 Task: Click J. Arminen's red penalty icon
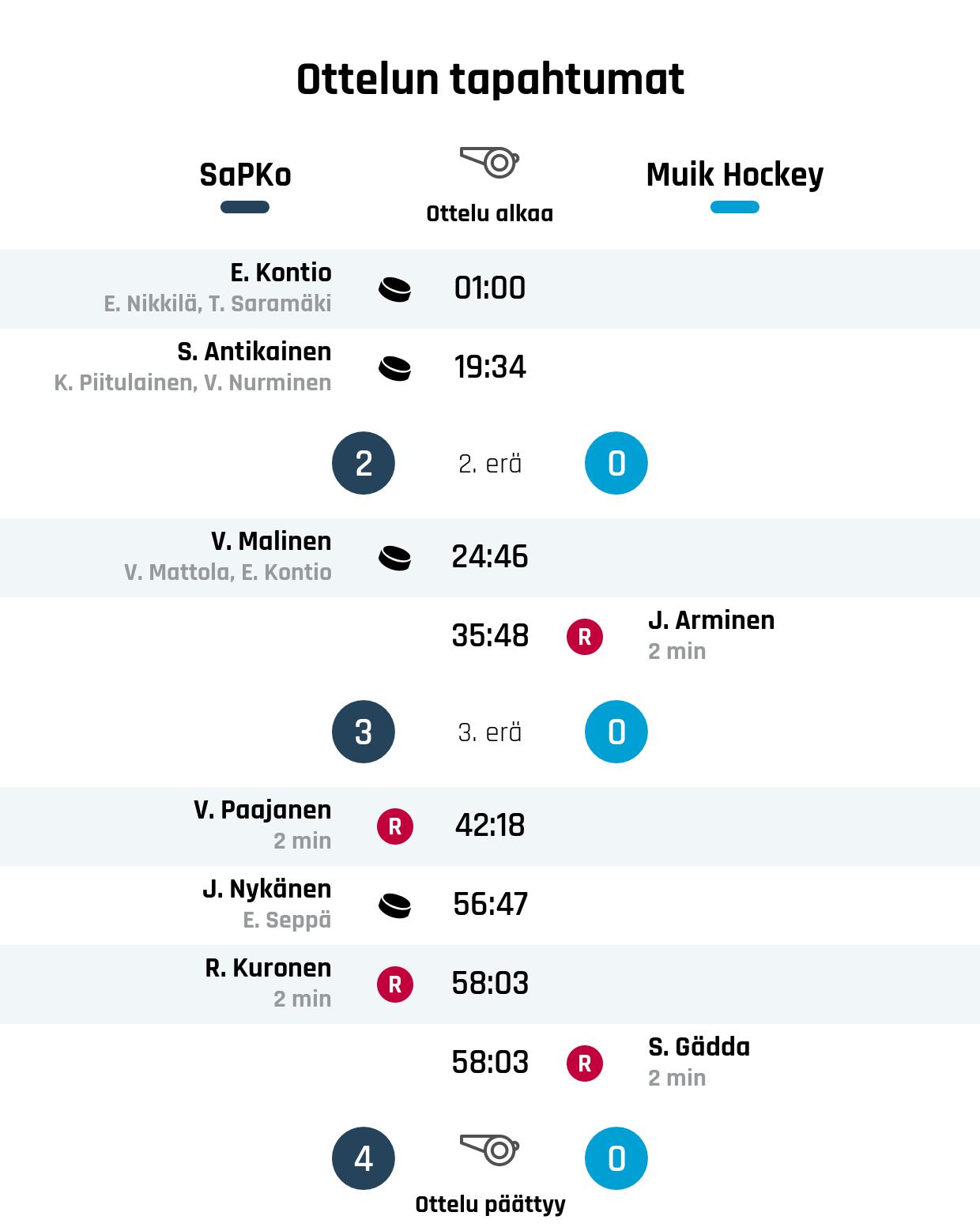tap(585, 637)
